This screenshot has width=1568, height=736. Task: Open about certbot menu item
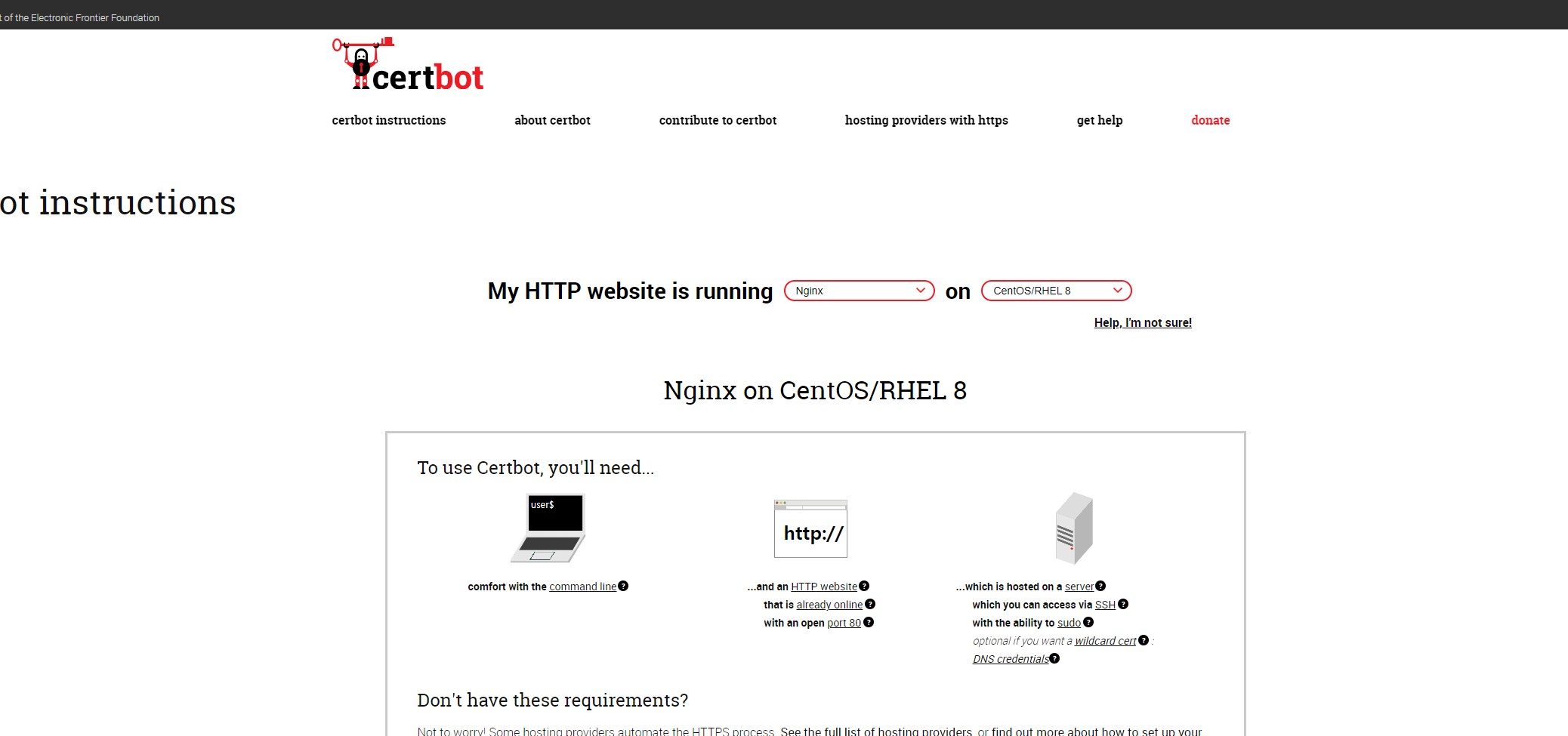(x=553, y=120)
